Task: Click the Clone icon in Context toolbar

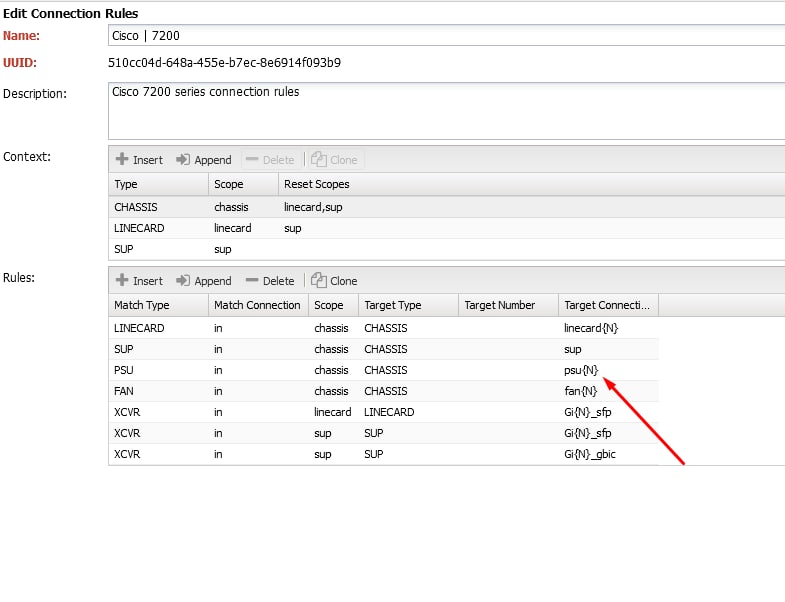Action: pos(318,159)
